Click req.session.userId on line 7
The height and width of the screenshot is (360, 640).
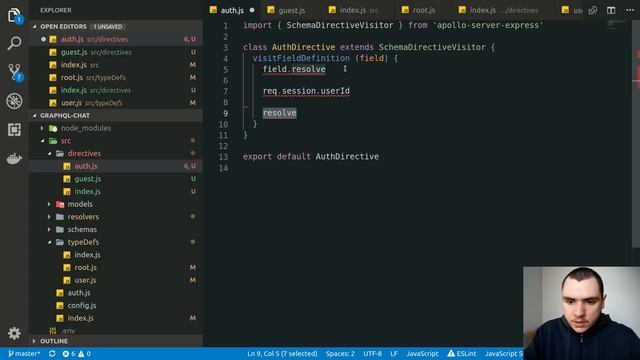[306, 91]
